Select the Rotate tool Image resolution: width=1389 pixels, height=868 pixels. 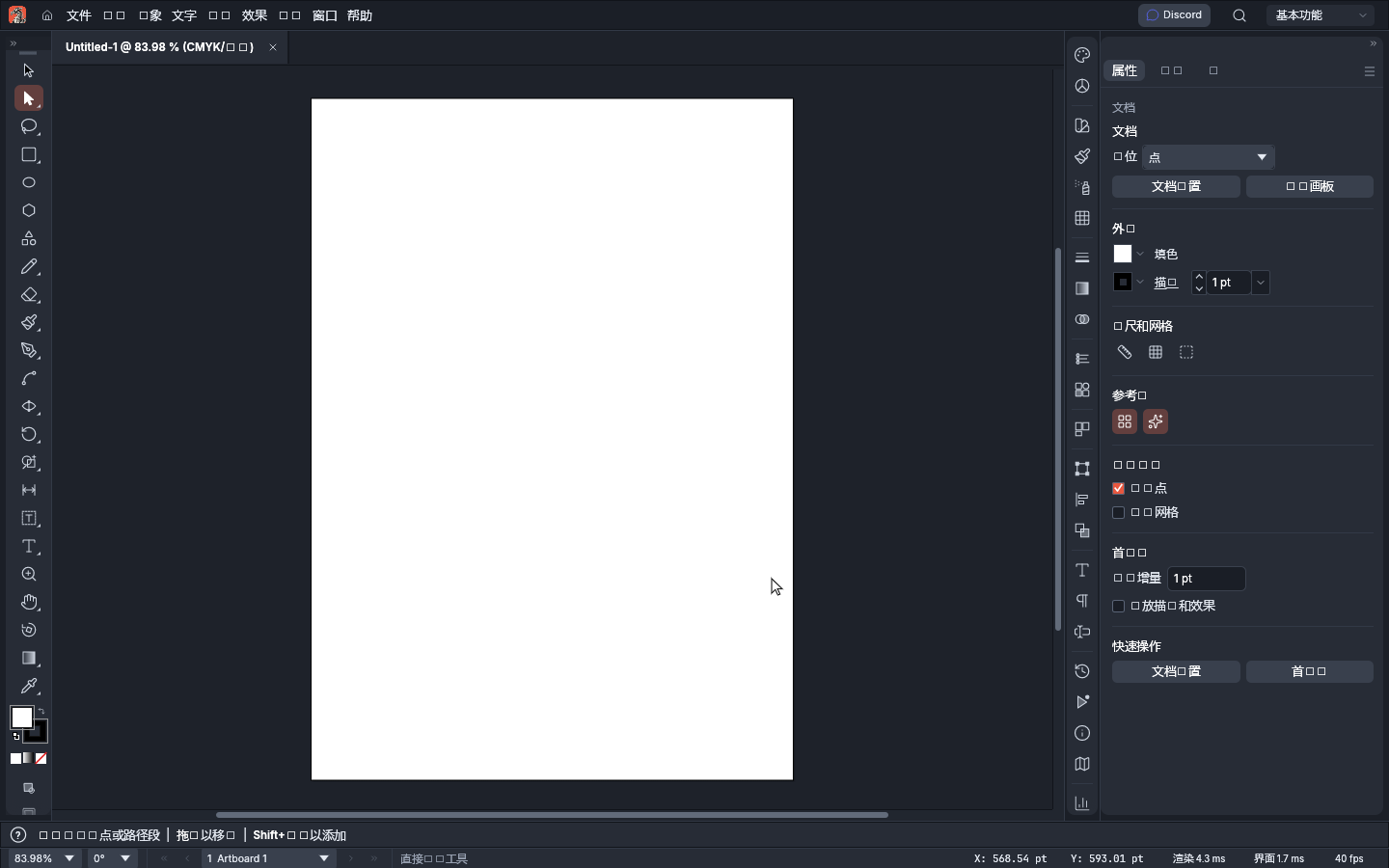[29, 434]
